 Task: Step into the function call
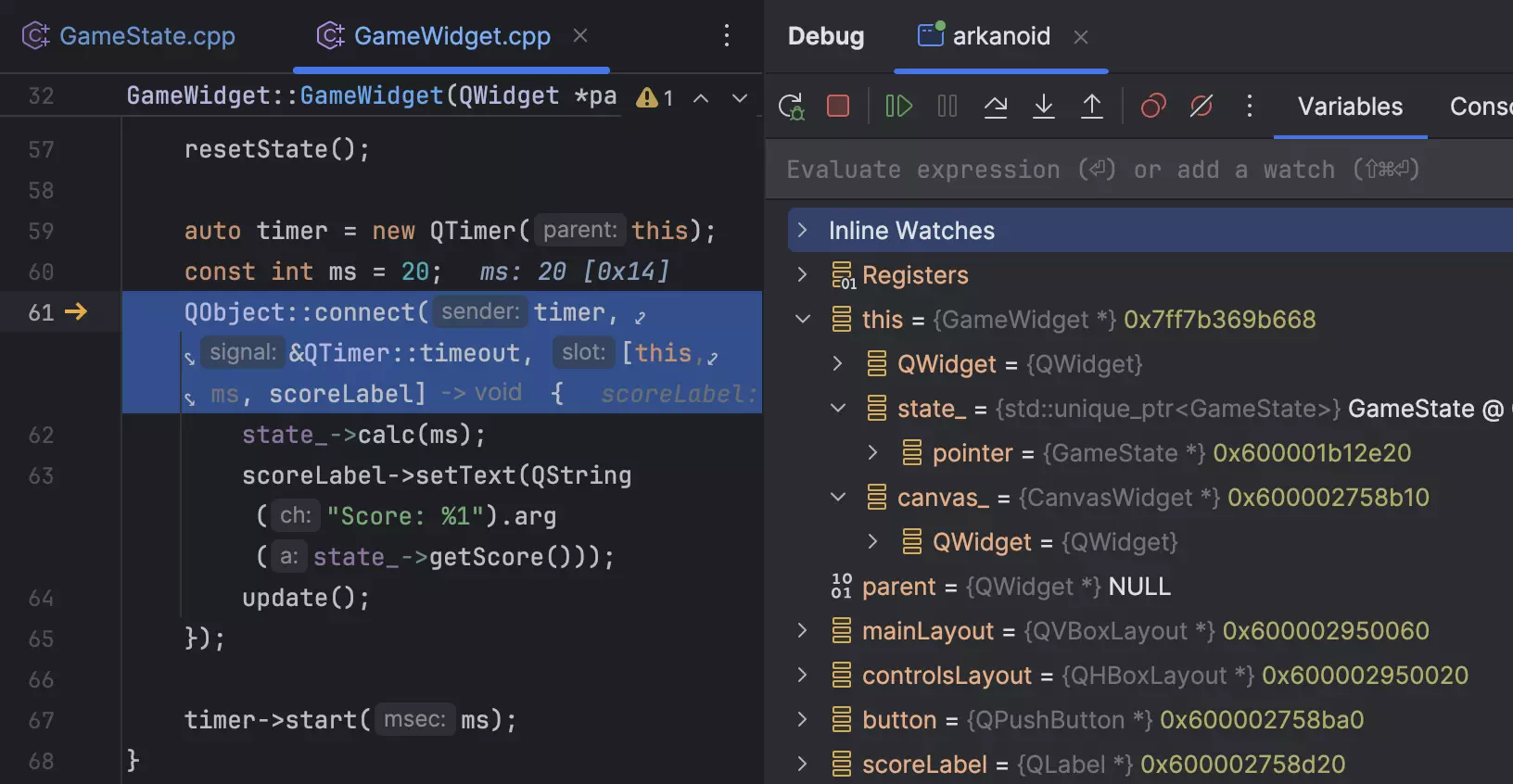[1044, 107]
